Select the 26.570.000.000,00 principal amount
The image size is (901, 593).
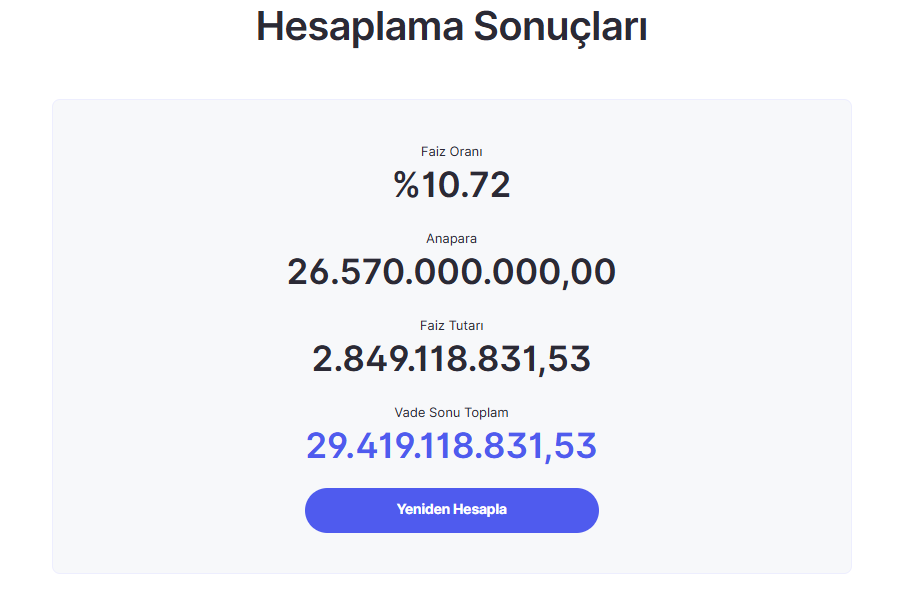click(x=451, y=272)
